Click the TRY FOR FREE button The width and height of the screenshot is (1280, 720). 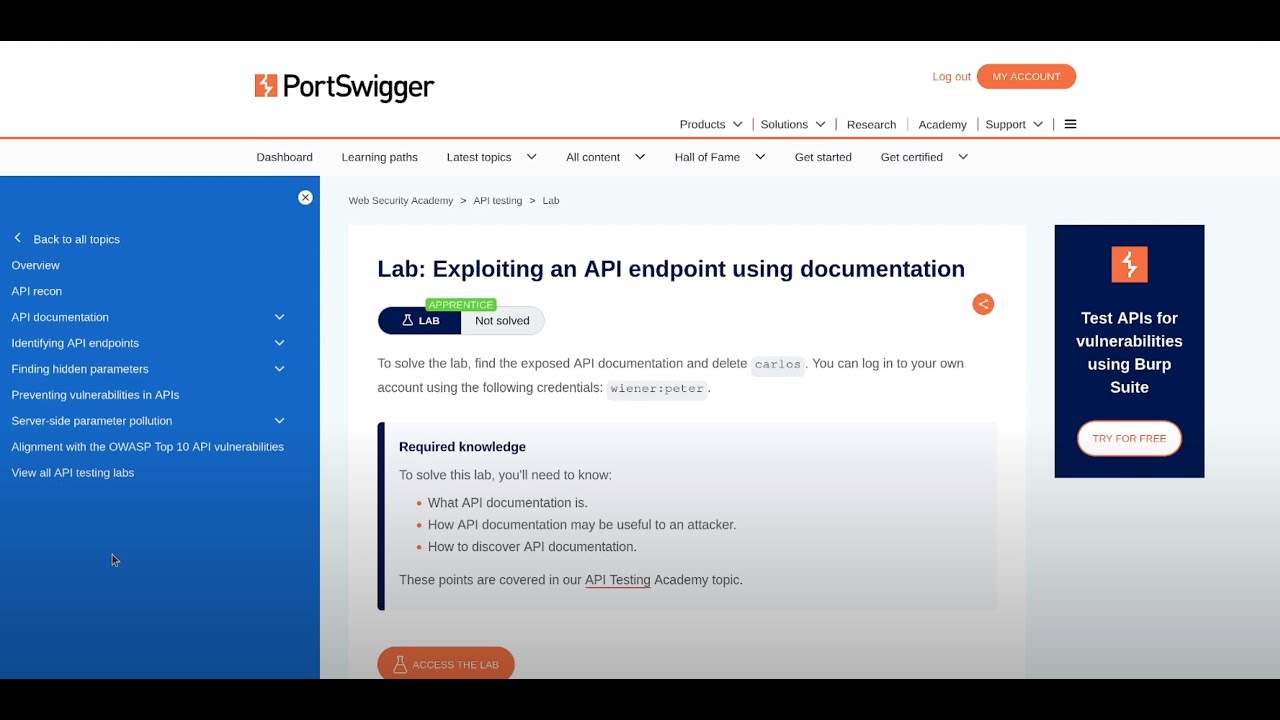click(x=1129, y=438)
